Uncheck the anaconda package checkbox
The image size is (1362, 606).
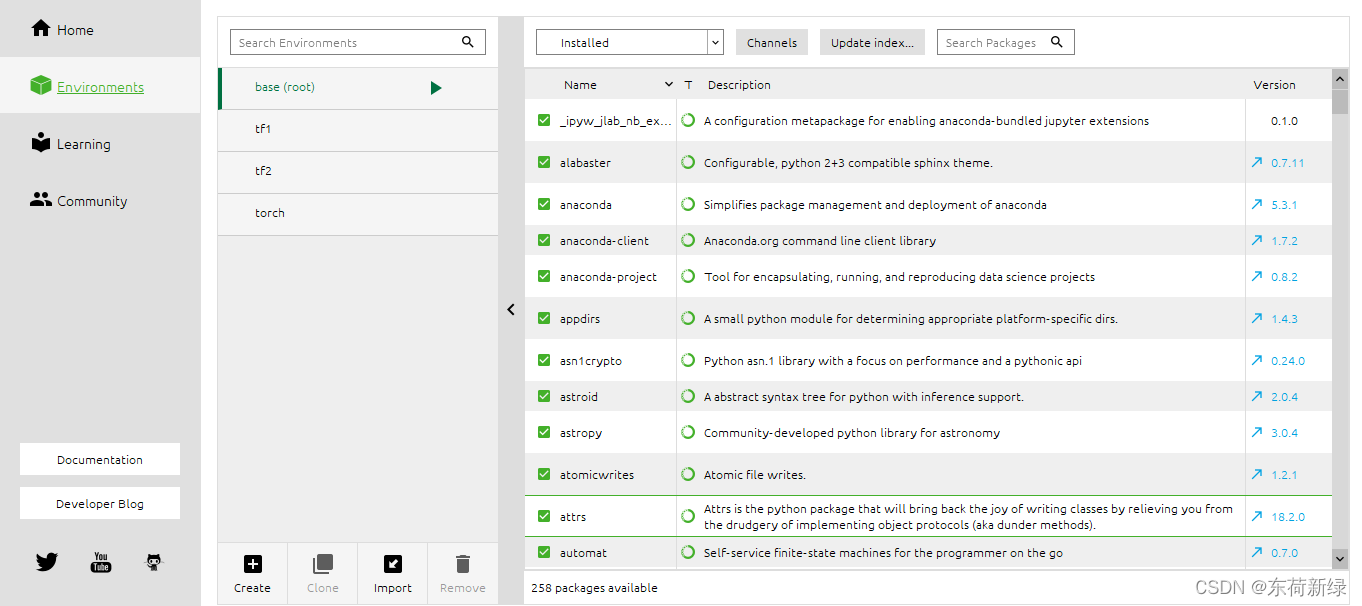544,204
